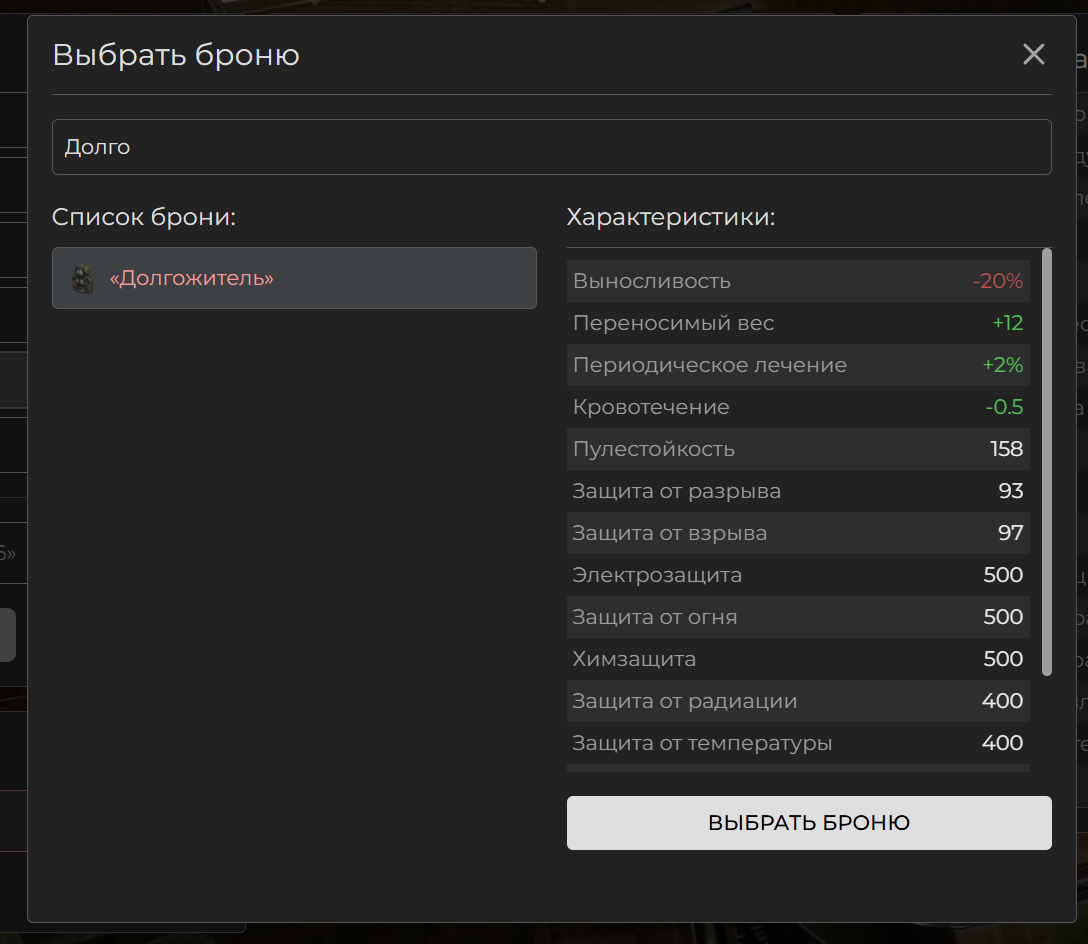Click the Выбрать броню dialog title
This screenshot has height=944, width=1088.
(x=176, y=55)
